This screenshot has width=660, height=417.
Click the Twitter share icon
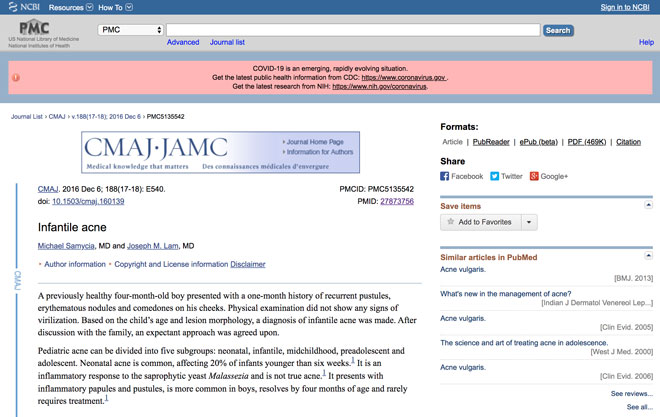(x=495, y=176)
